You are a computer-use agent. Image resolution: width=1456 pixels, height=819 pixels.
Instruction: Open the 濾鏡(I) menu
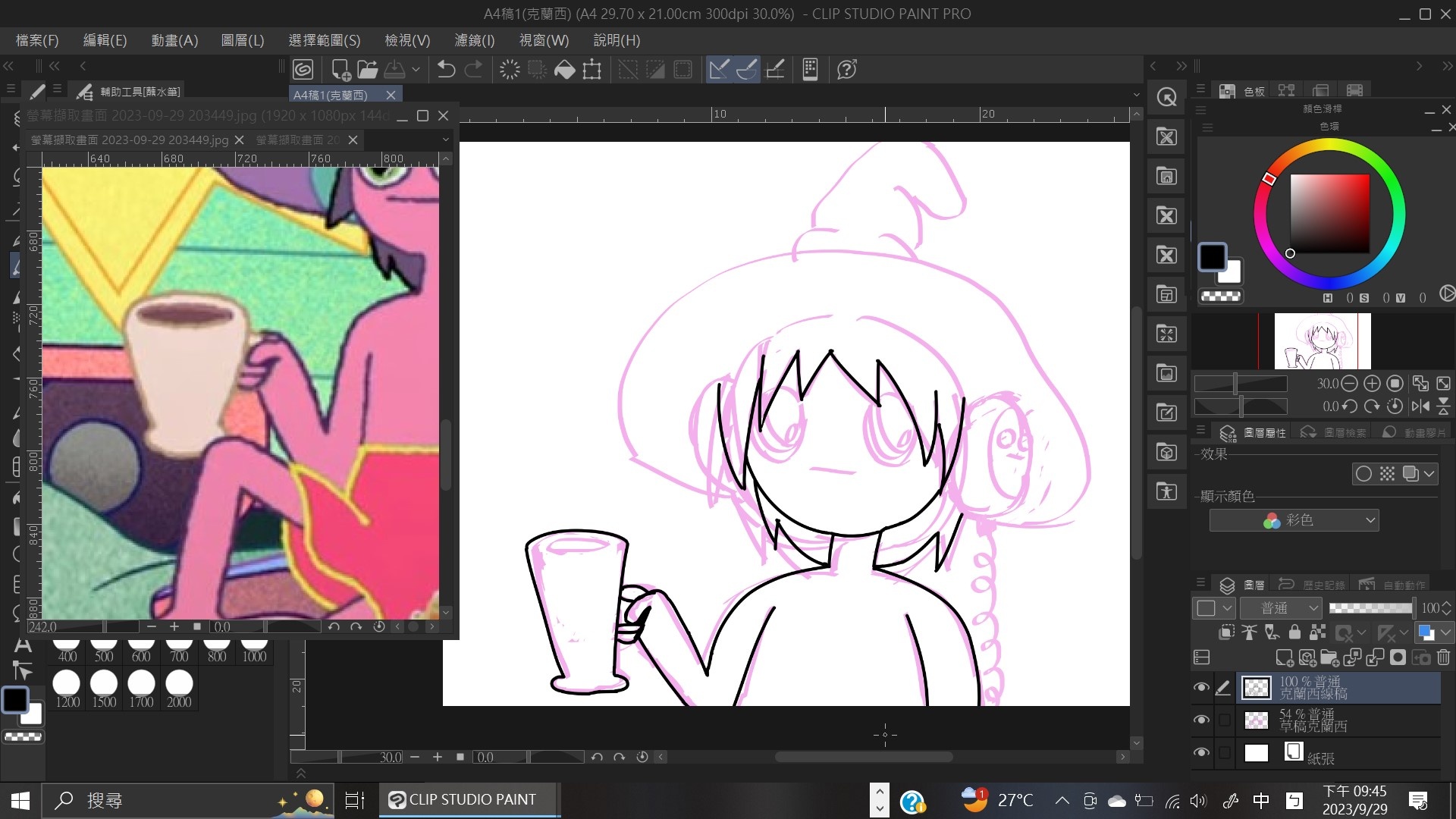(475, 40)
